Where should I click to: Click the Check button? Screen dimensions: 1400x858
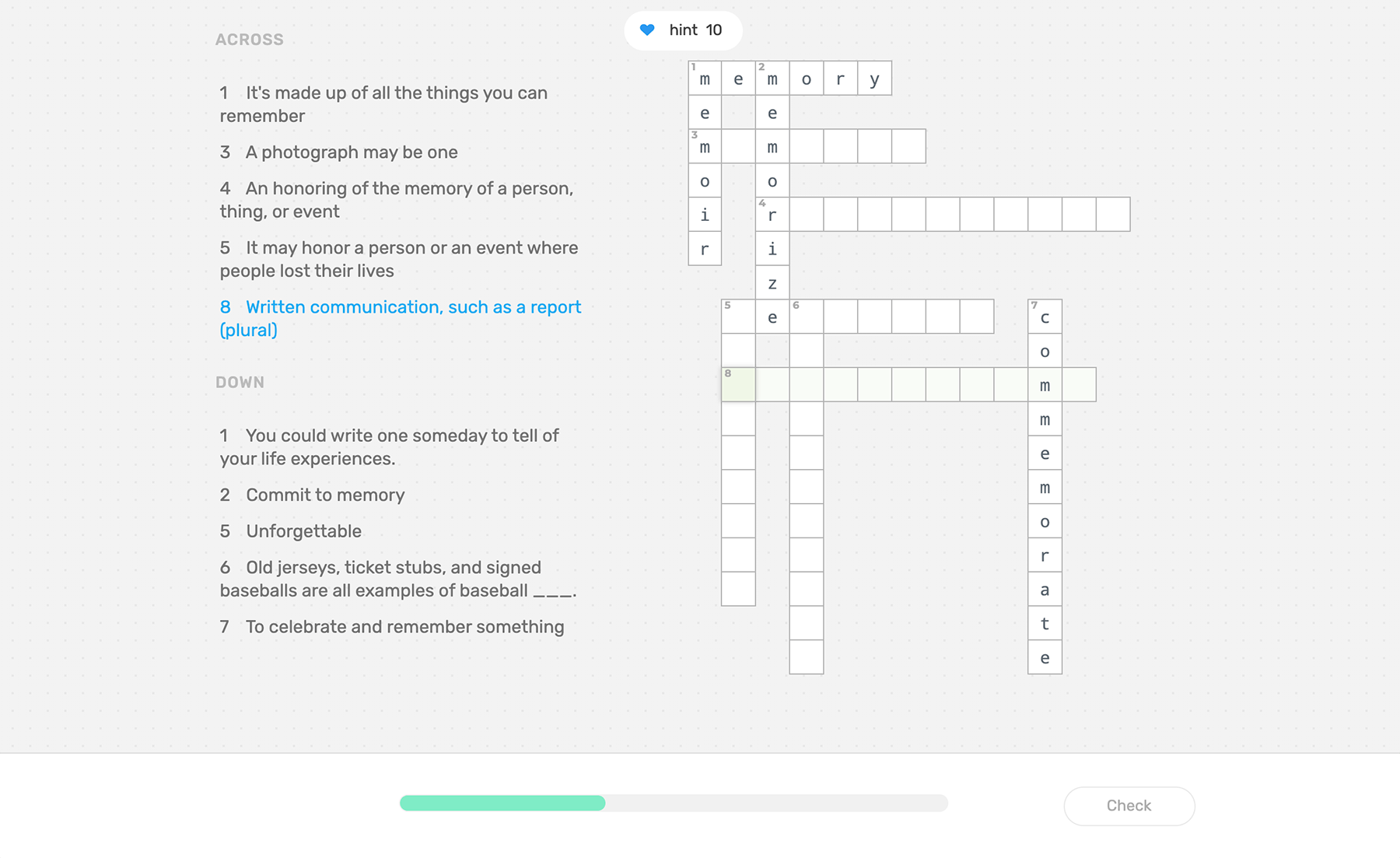[x=1129, y=806]
